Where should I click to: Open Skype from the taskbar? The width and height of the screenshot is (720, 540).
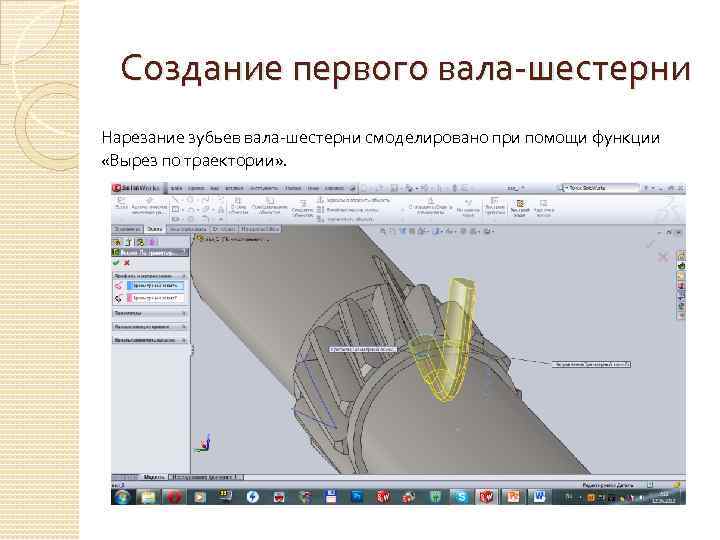pos(461,497)
